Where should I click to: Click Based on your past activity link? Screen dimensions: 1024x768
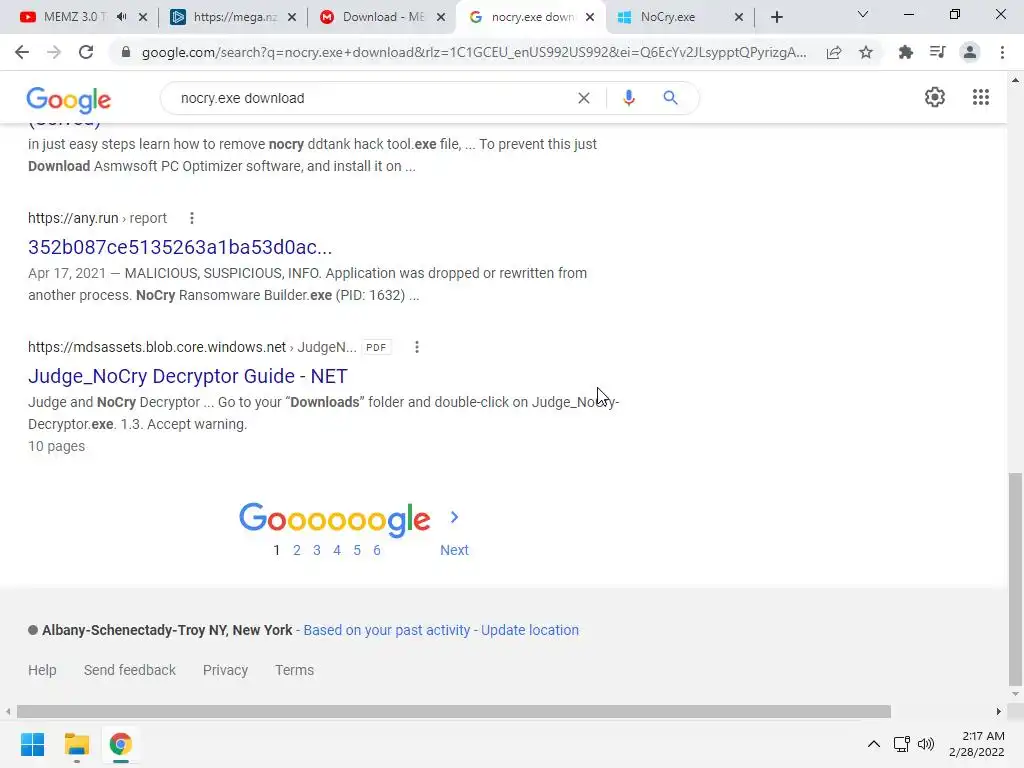387,630
